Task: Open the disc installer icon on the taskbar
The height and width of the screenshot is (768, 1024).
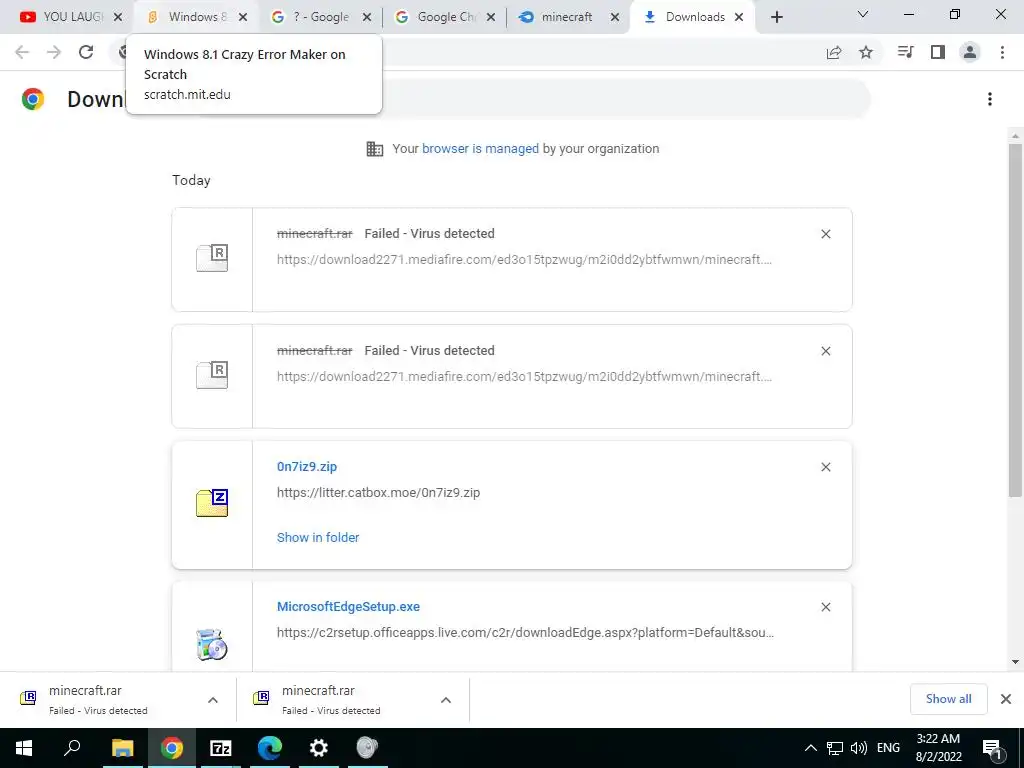Action: point(368,748)
